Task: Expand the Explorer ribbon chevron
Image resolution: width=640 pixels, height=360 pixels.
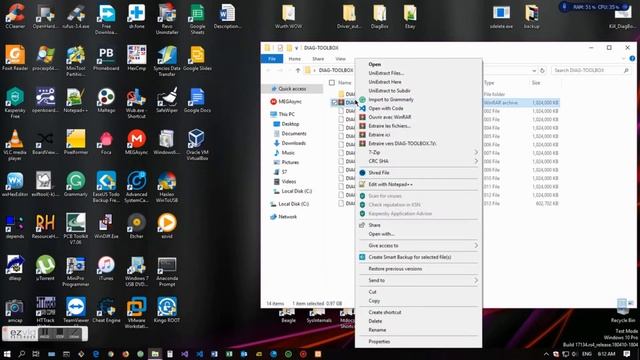Action: 623,59
